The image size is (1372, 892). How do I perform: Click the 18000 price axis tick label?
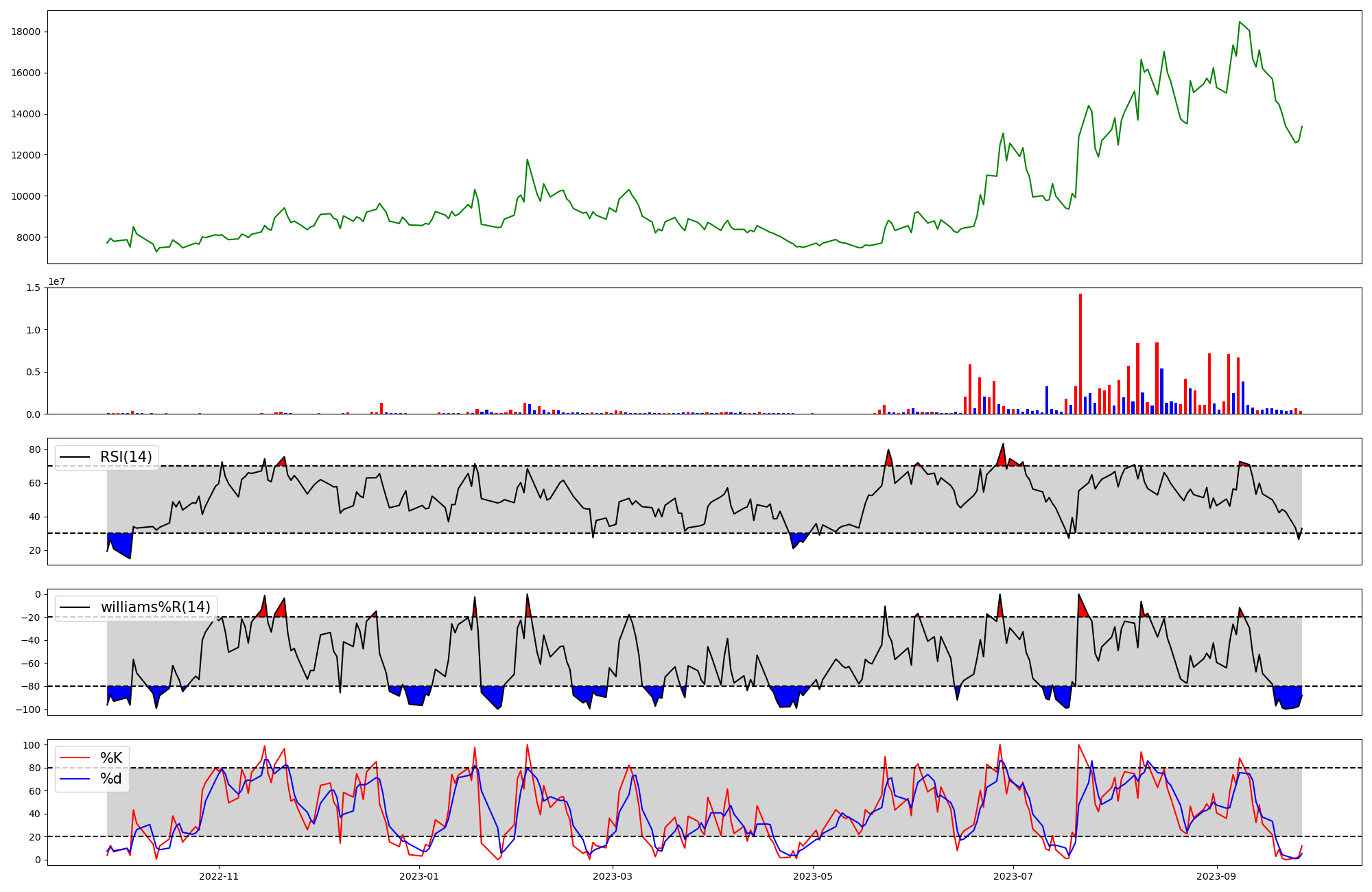tap(26, 32)
